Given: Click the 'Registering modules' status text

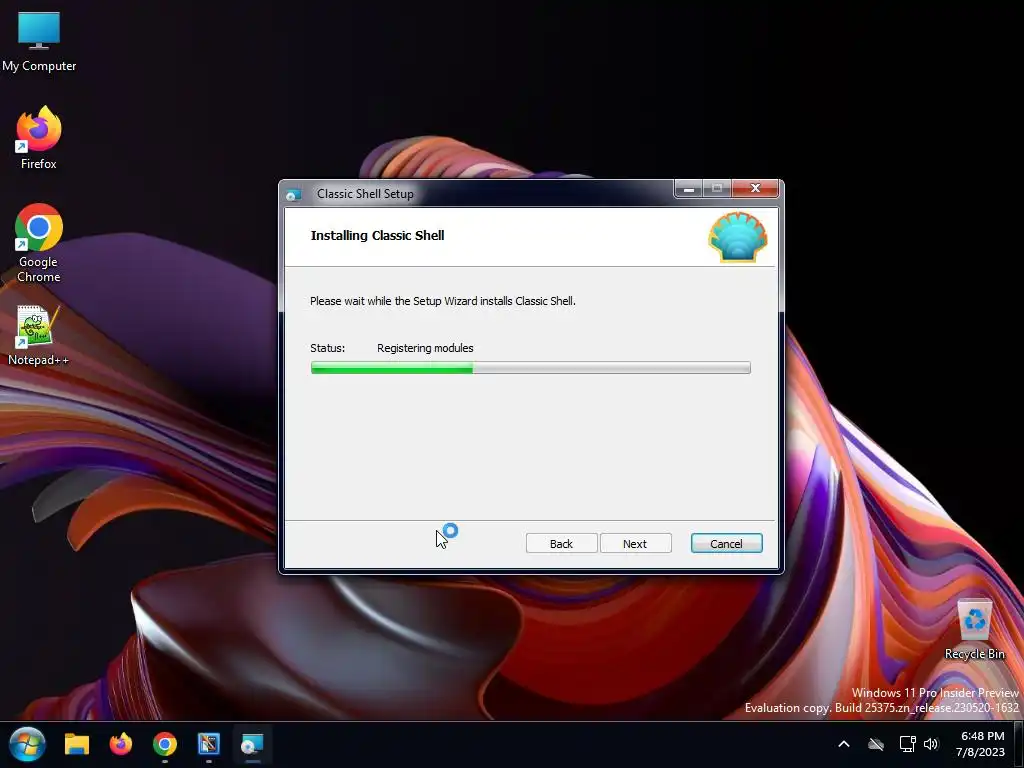Looking at the screenshot, I should (x=425, y=348).
